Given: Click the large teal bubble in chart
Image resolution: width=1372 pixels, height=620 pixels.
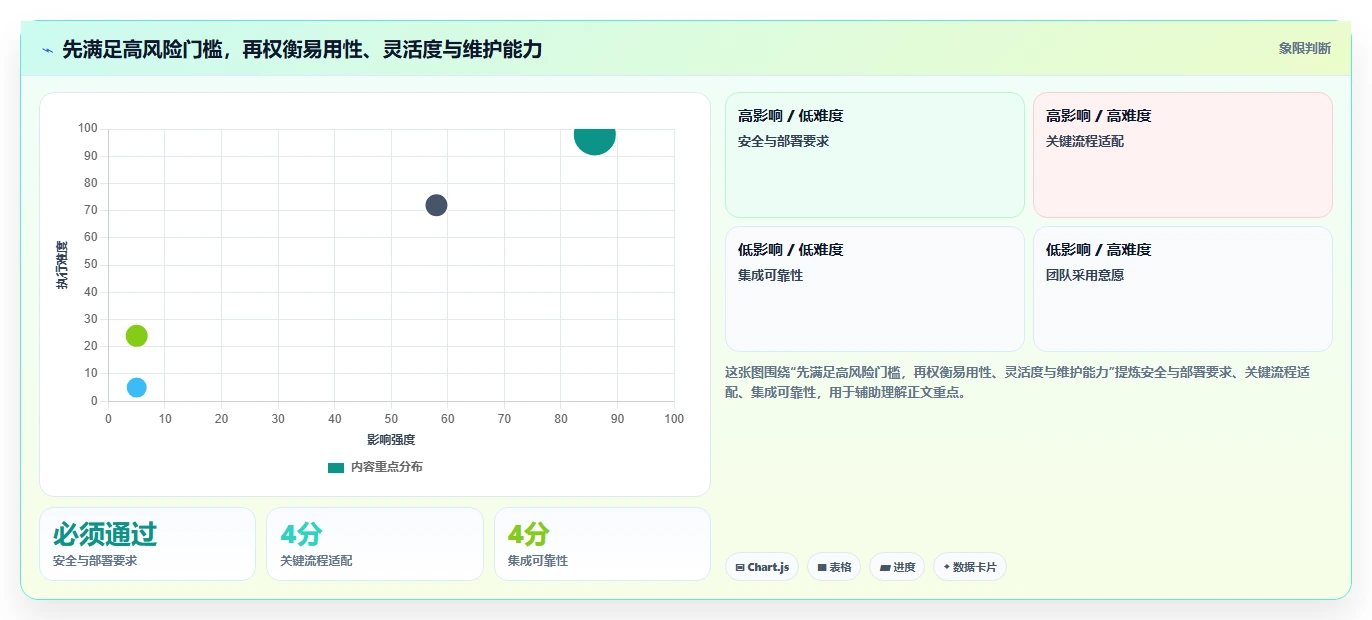Looking at the screenshot, I should [x=595, y=139].
